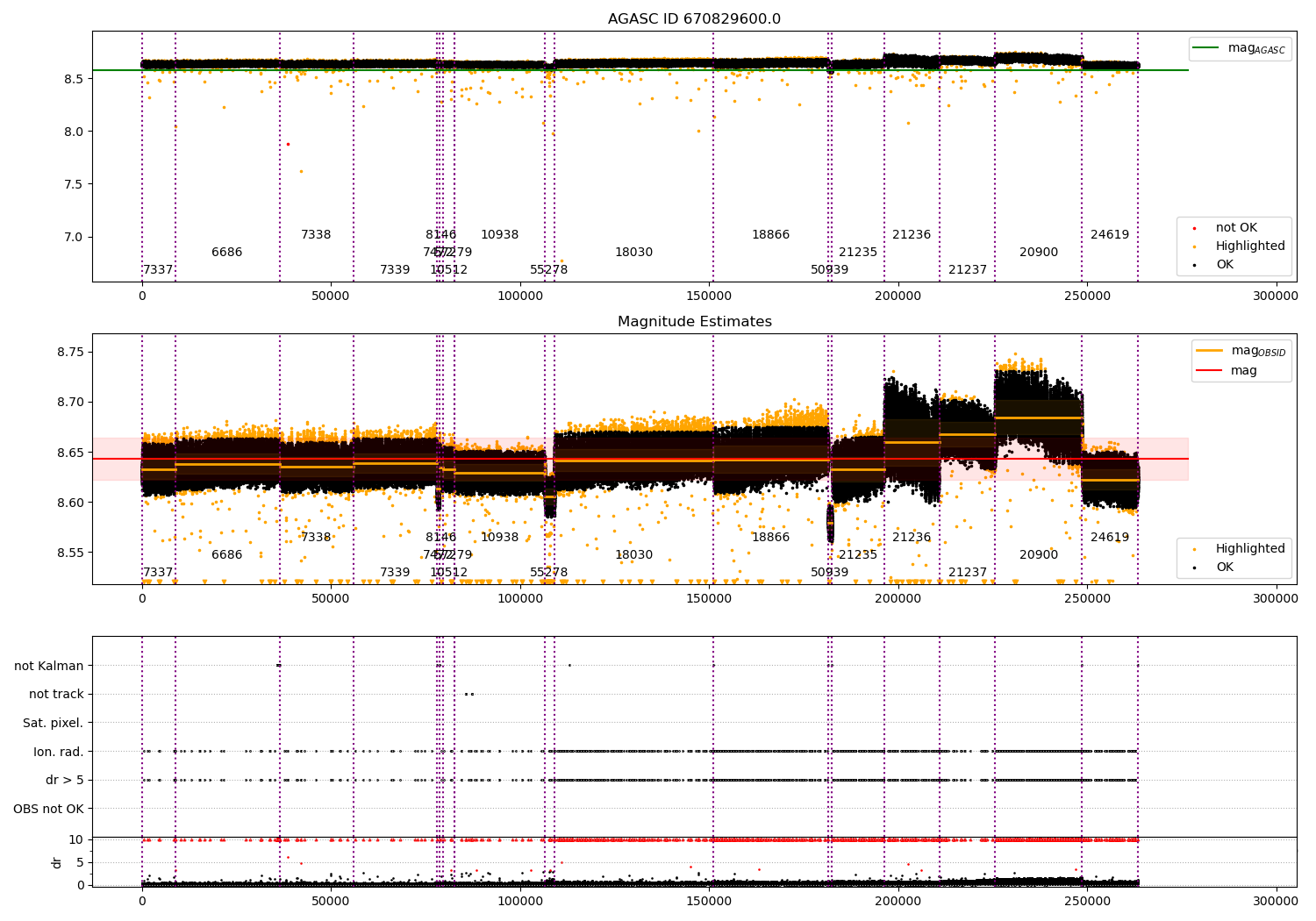The image size is (1316, 921).
Task: Click OBSID label 8146 in the top plot
Action: [441, 235]
